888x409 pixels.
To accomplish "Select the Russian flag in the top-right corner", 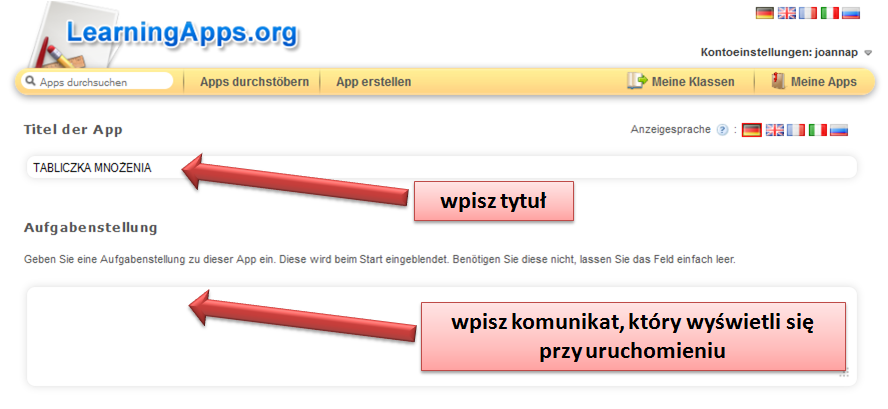I will coord(850,13).
